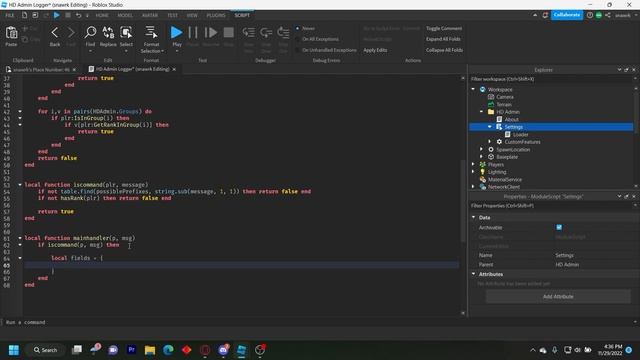Click the quick-access blue play icon

coord(57,15)
